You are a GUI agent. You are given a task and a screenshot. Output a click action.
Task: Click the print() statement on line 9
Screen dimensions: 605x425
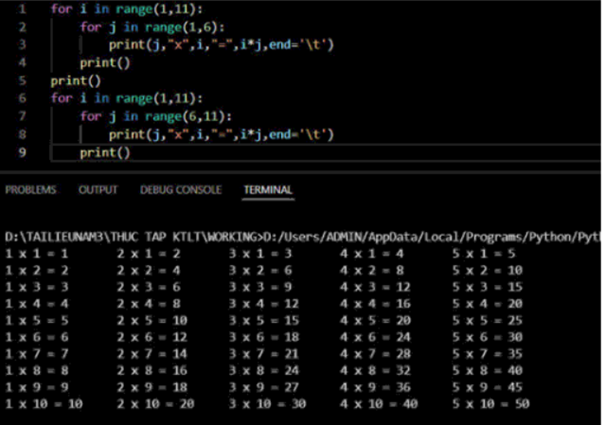tap(105, 152)
